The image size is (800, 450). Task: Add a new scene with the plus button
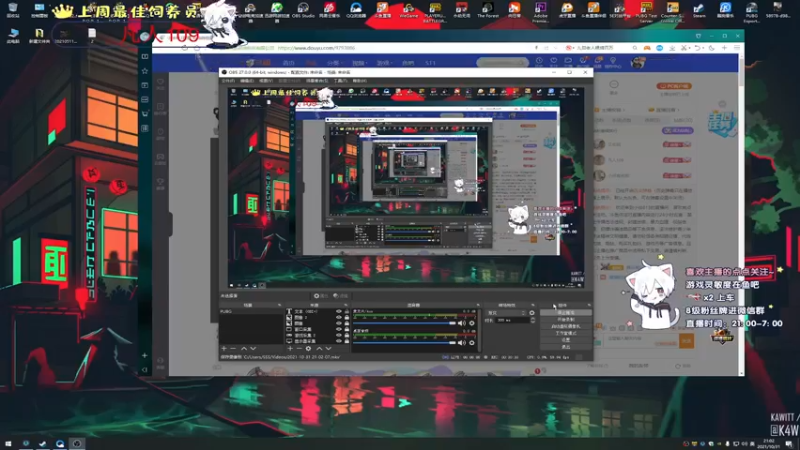(223, 348)
